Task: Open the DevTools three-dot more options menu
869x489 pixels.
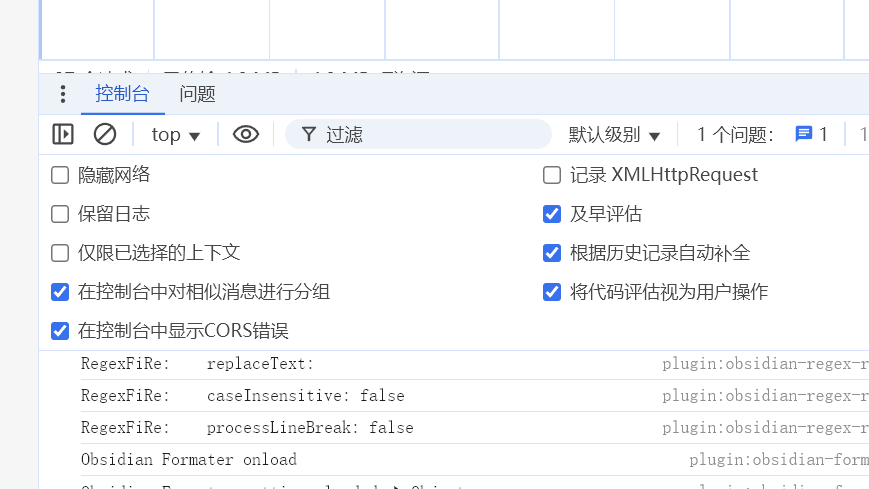Action: pos(63,94)
